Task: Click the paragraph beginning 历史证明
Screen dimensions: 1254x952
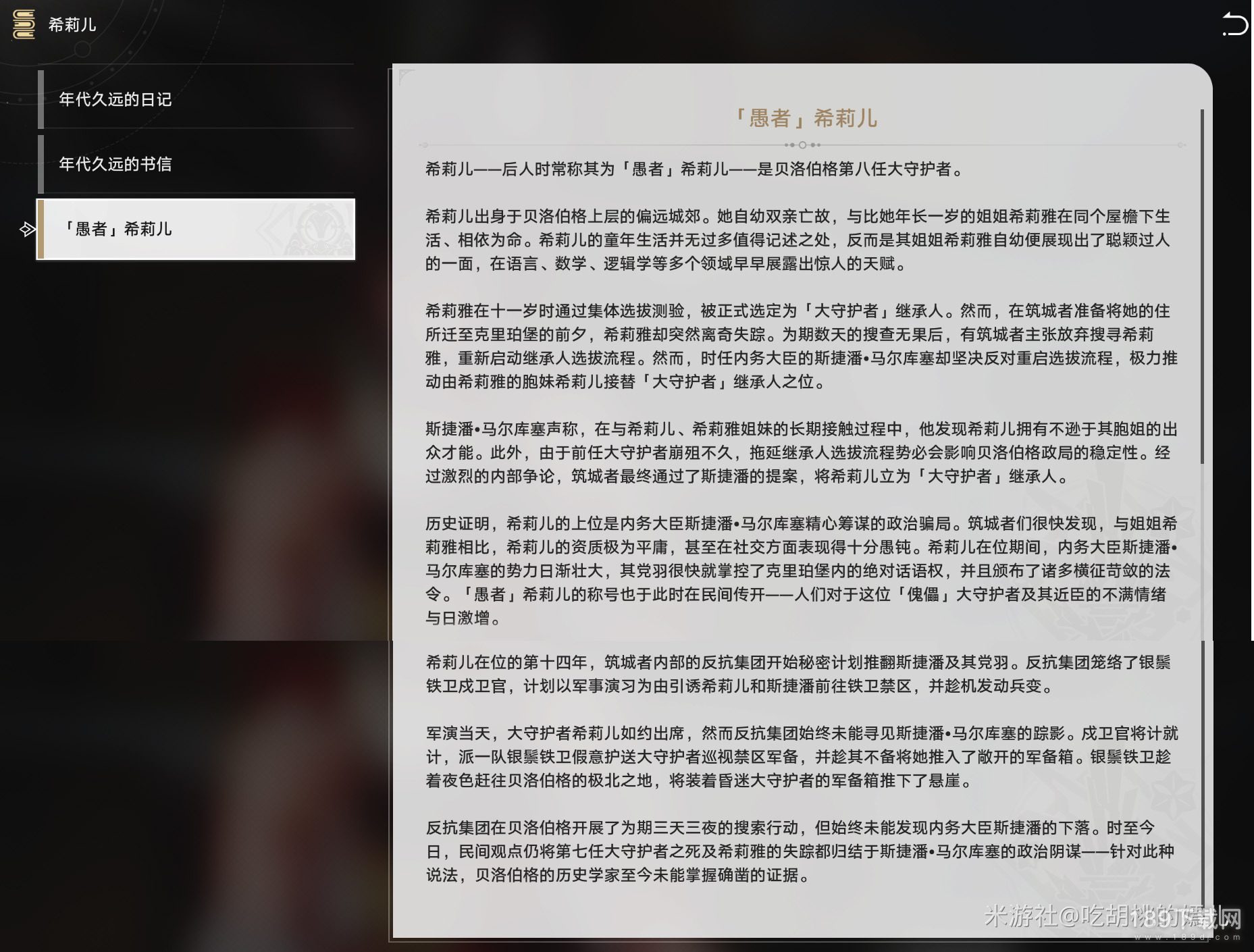Action: click(x=800, y=571)
